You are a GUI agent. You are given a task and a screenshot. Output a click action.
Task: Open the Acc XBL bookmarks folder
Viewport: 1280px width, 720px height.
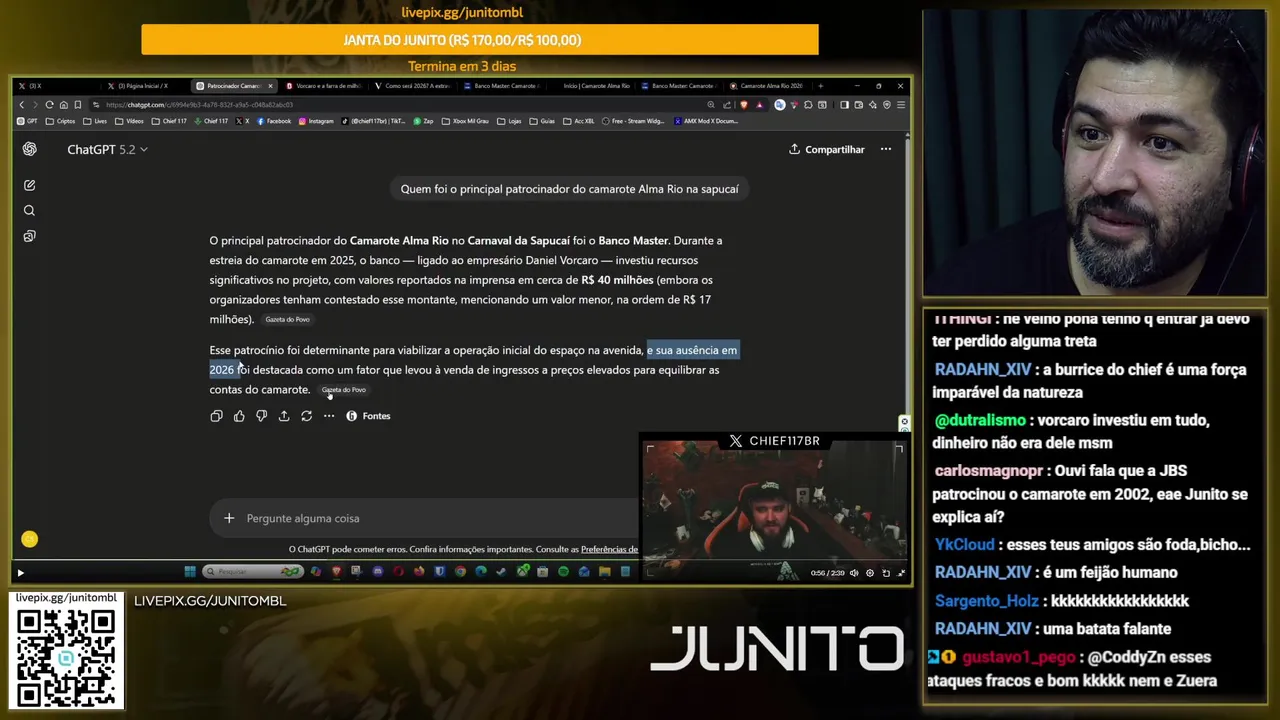(579, 121)
